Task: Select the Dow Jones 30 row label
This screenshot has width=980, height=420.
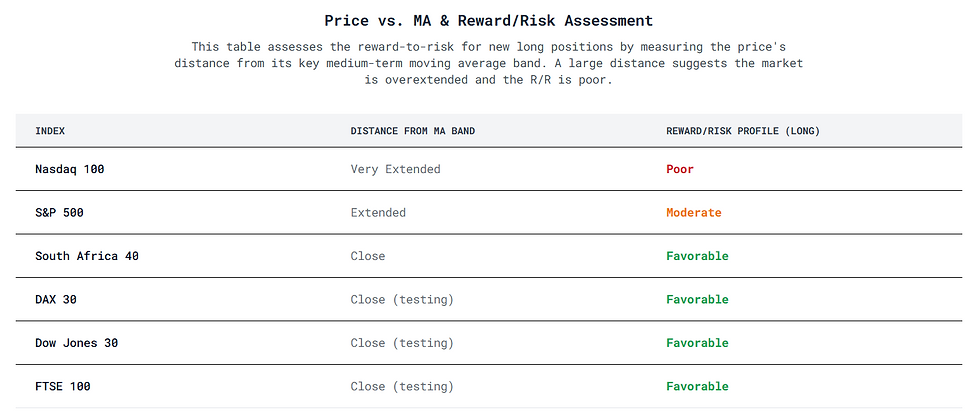Action: [x=77, y=343]
